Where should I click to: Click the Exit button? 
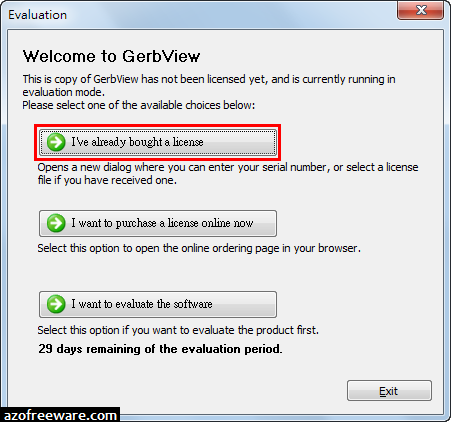pos(389,391)
